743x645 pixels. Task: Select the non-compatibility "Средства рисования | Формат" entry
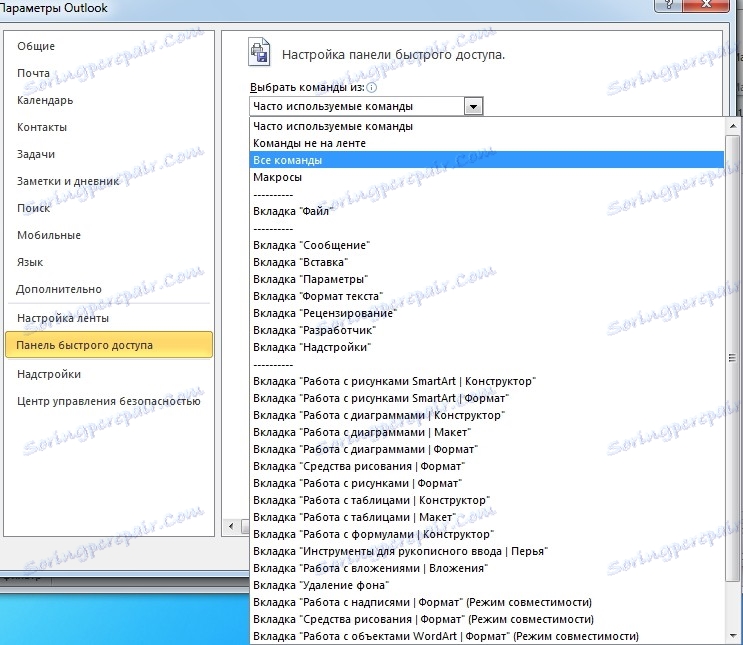coord(487,466)
